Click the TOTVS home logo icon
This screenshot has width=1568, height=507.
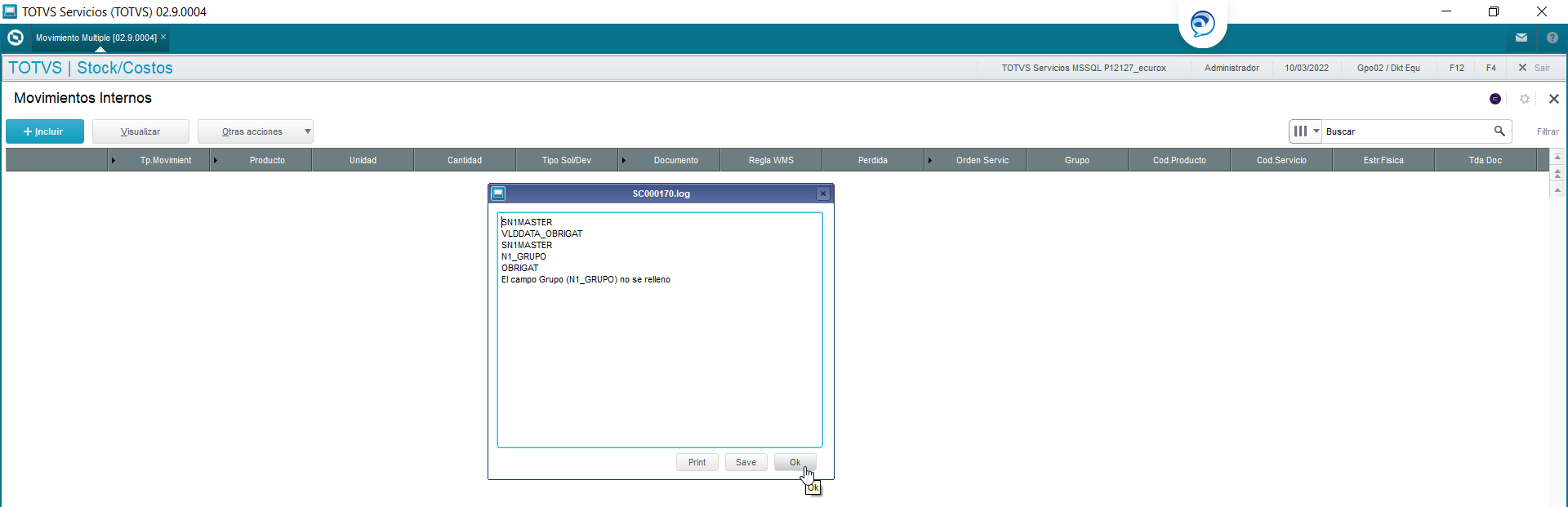coord(16,38)
